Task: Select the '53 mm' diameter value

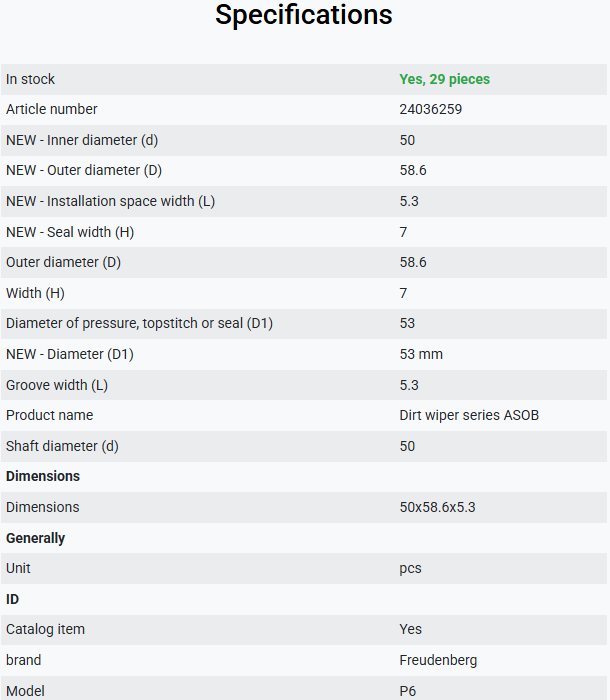Action: (421, 354)
